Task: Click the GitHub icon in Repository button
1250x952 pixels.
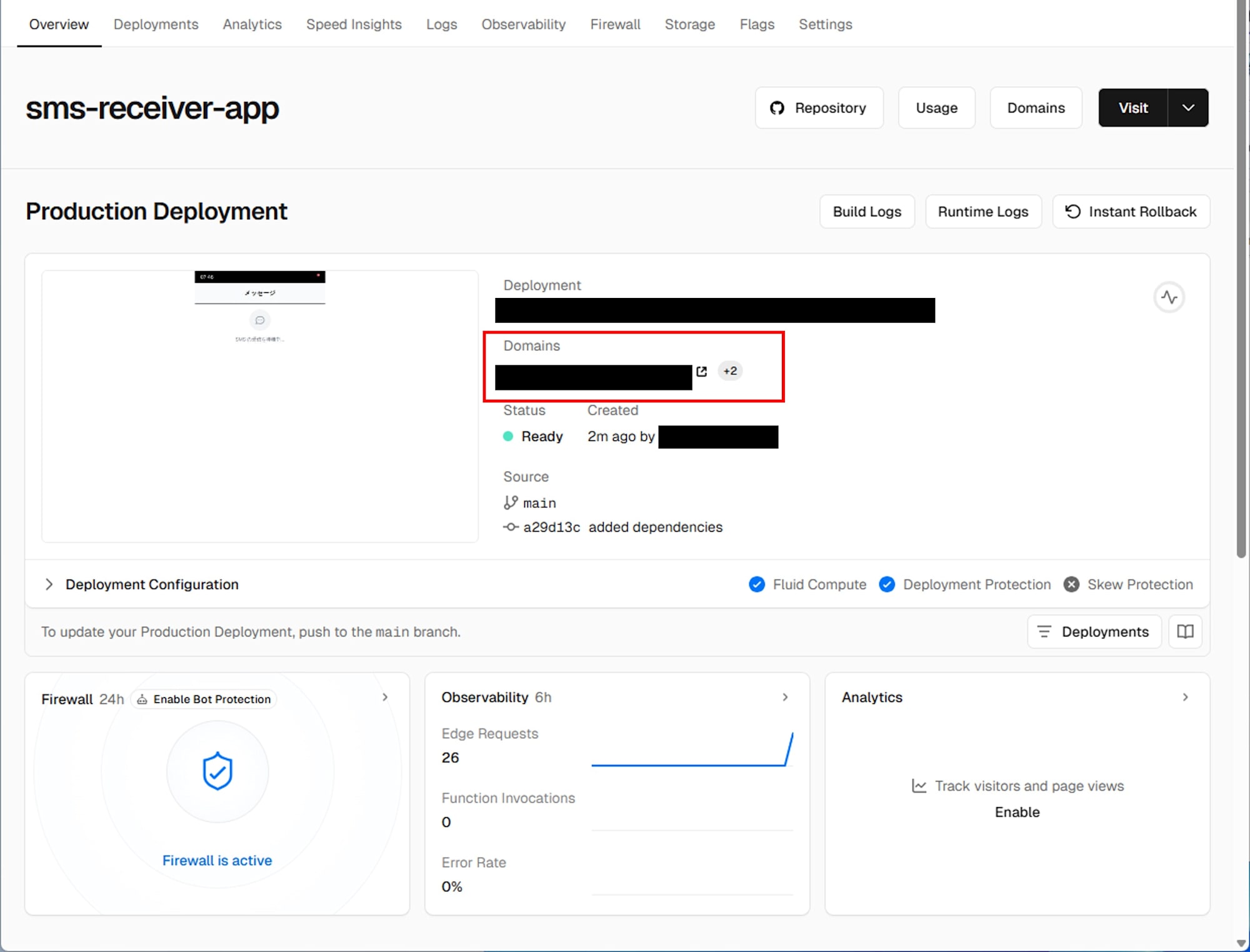Action: coord(777,108)
